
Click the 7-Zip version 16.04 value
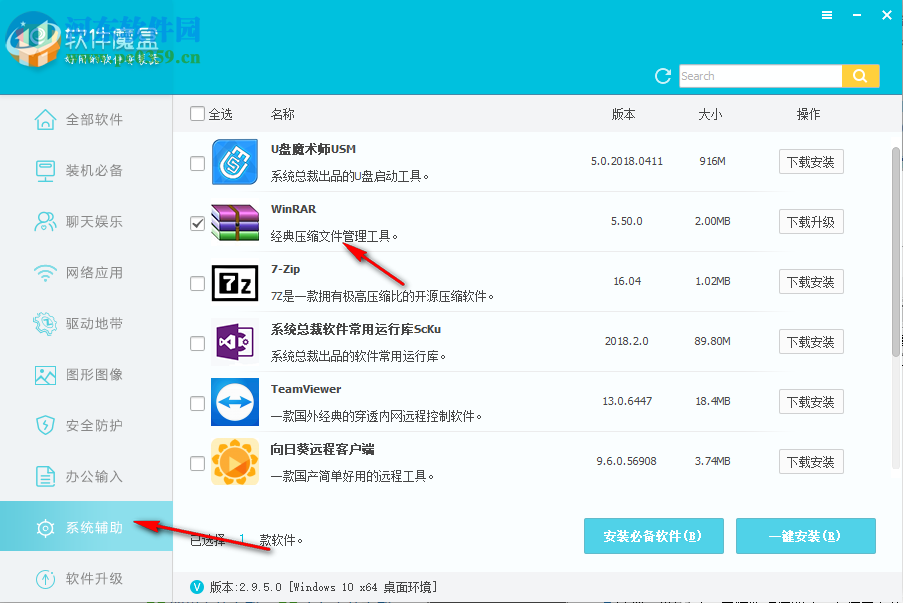[627, 281]
